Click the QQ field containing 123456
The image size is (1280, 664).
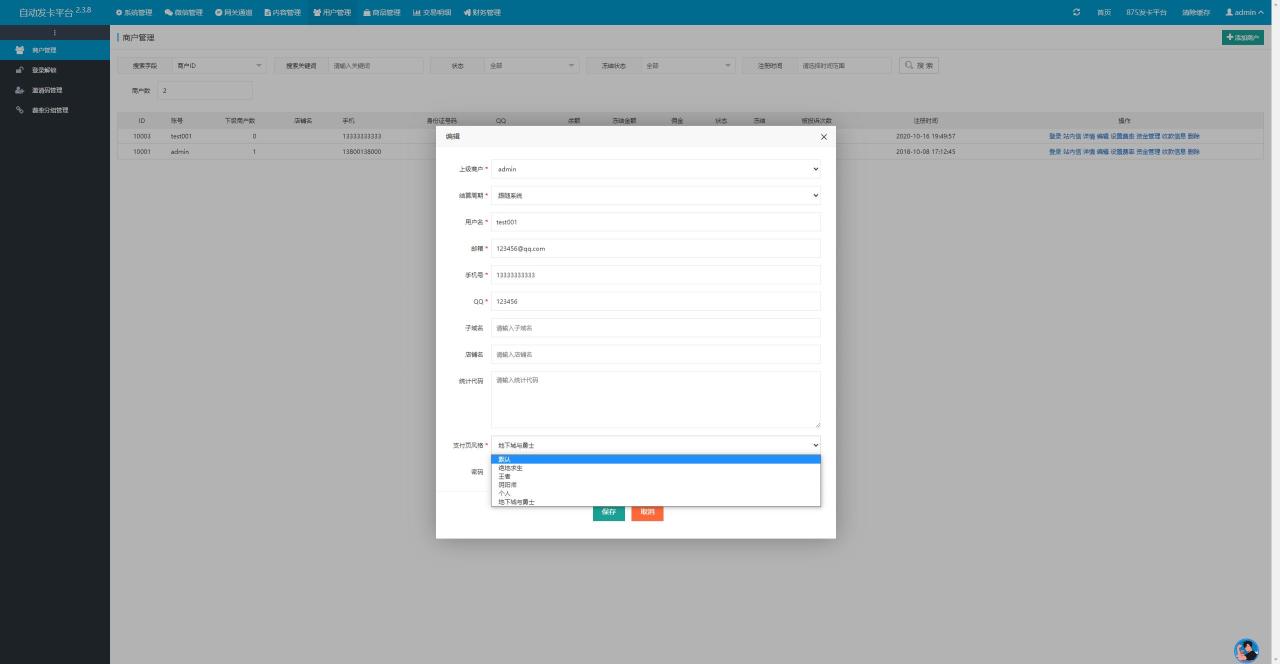[656, 301]
